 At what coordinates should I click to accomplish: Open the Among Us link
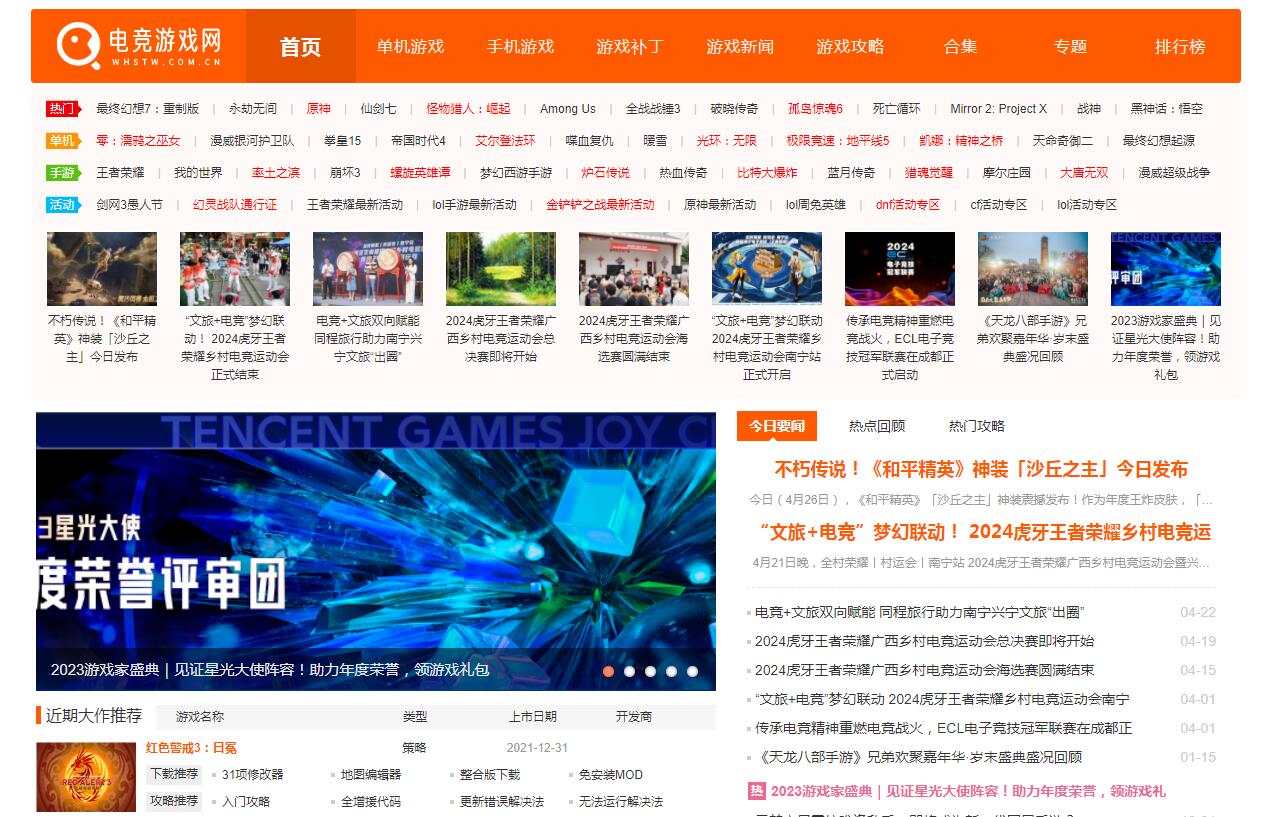click(567, 108)
